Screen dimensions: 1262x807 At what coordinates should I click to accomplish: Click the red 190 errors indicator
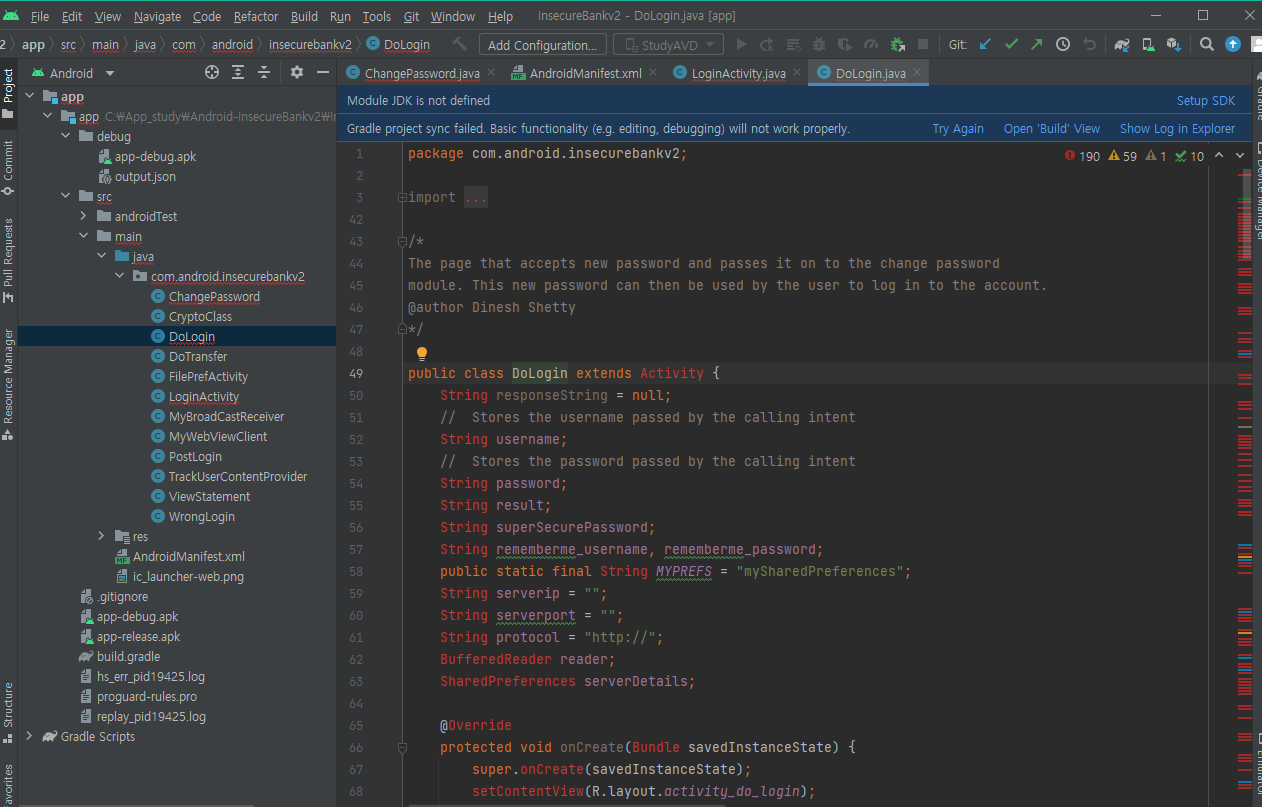coord(1083,156)
